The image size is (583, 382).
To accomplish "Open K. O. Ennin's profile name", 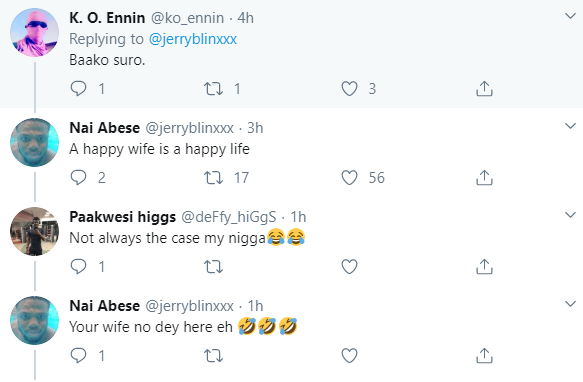I will [x=107, y=18].
